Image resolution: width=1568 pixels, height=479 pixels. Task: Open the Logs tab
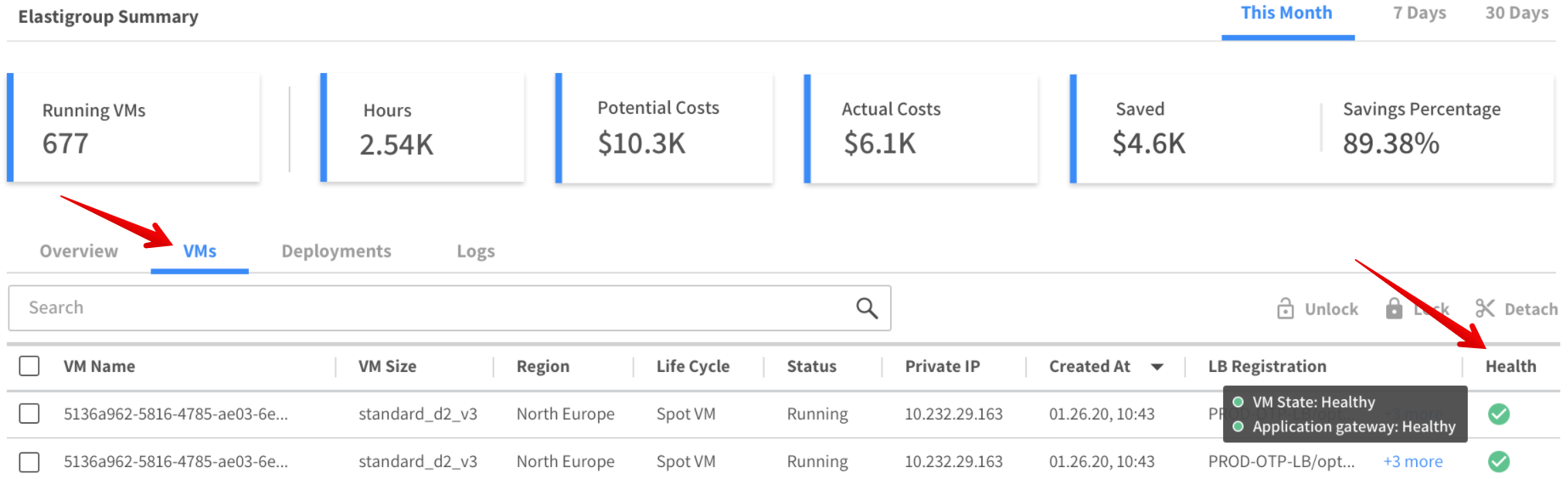[476, 251]
